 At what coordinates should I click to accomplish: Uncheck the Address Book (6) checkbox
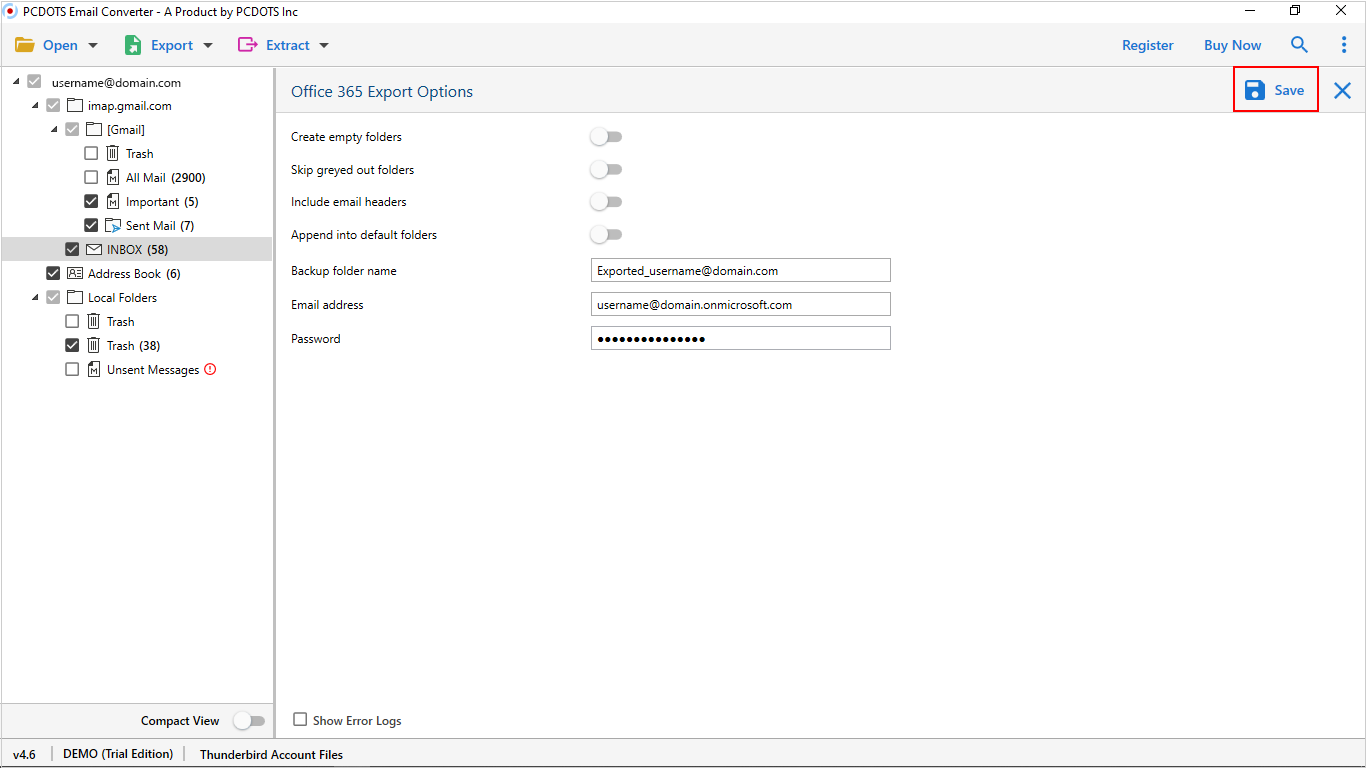point(53,273)
